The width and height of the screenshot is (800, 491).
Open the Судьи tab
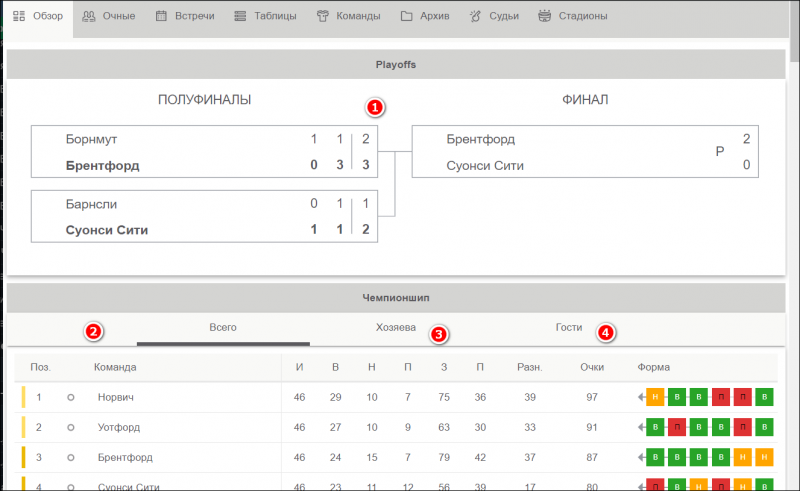[x=494, y=16]
